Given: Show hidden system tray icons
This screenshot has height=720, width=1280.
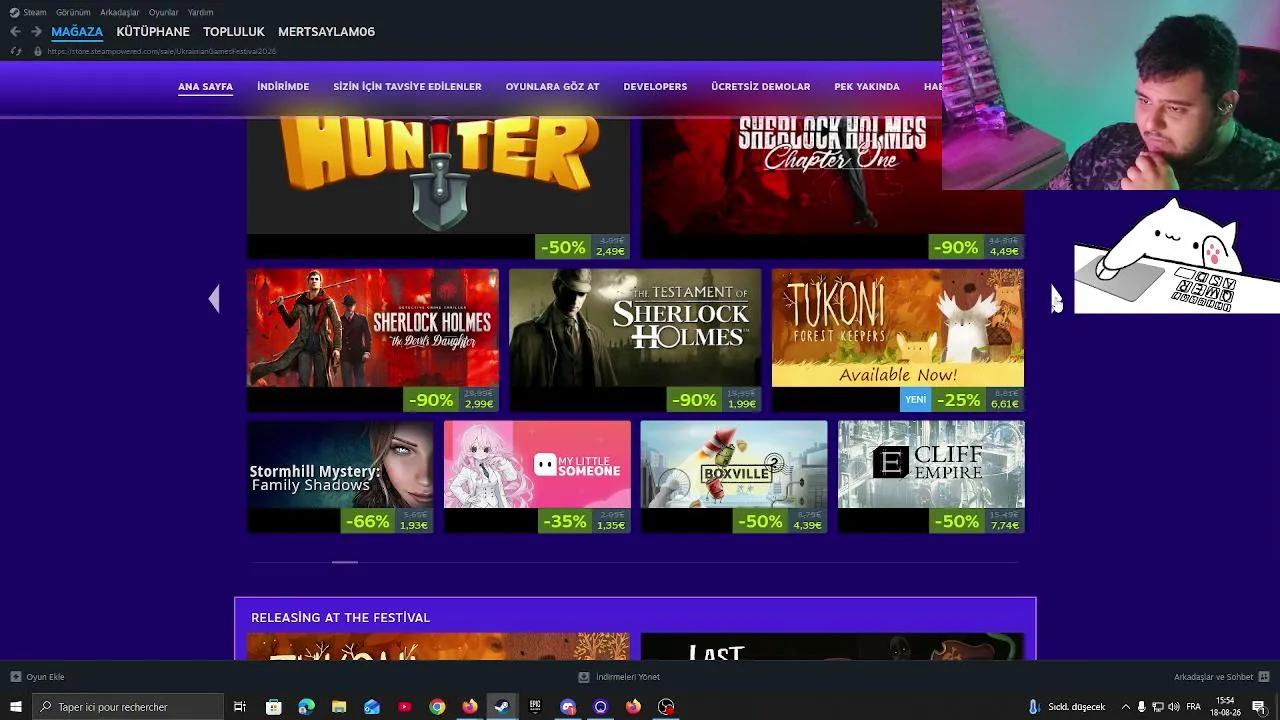Looking at the screenshot, I should [x=1126, y=707].
